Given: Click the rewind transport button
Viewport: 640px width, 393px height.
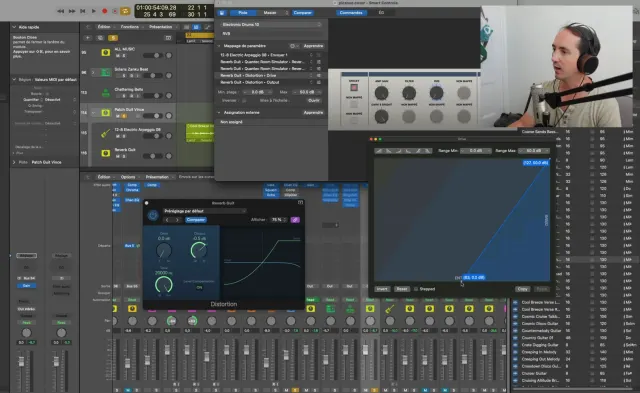Looking at the screenshot, I should point(60,11).
